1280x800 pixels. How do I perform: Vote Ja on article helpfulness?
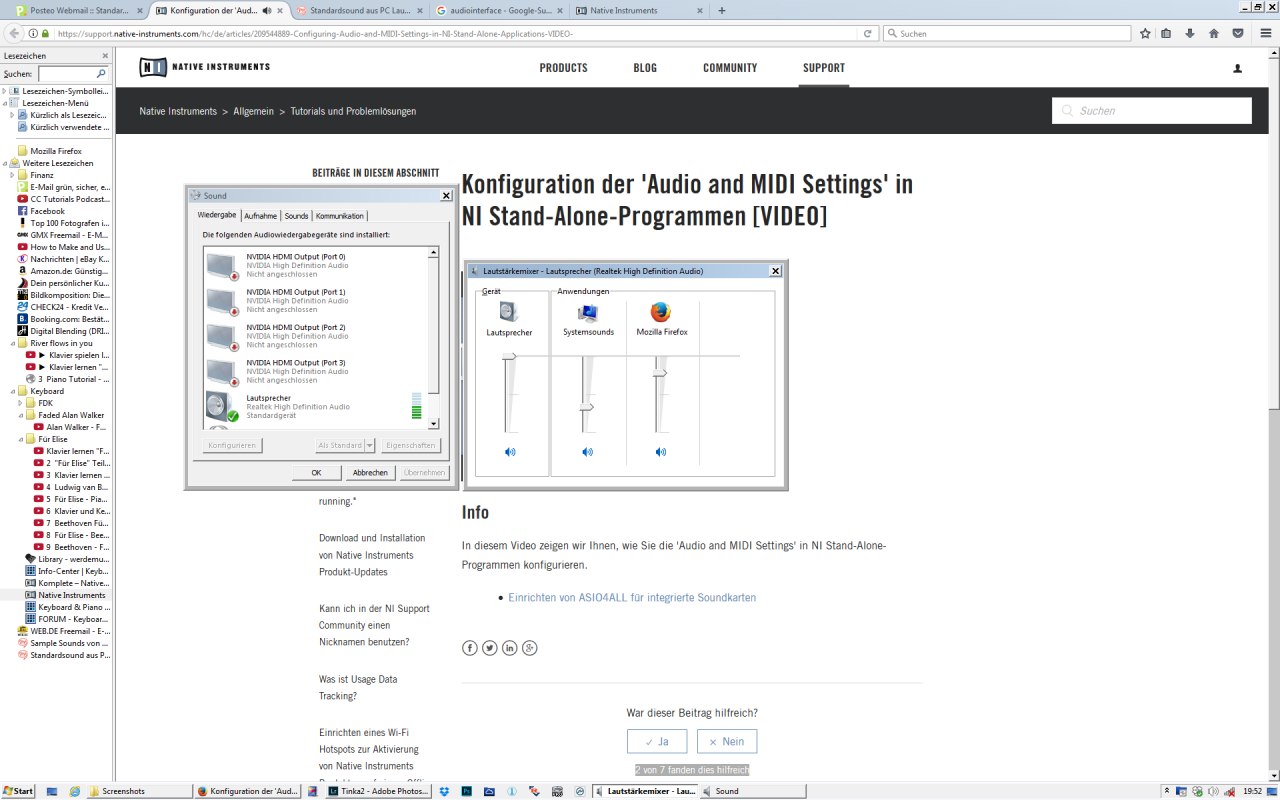[657, 741]
